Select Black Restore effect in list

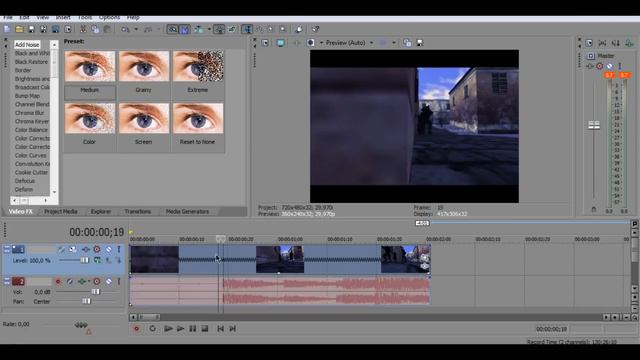point(31,62)
